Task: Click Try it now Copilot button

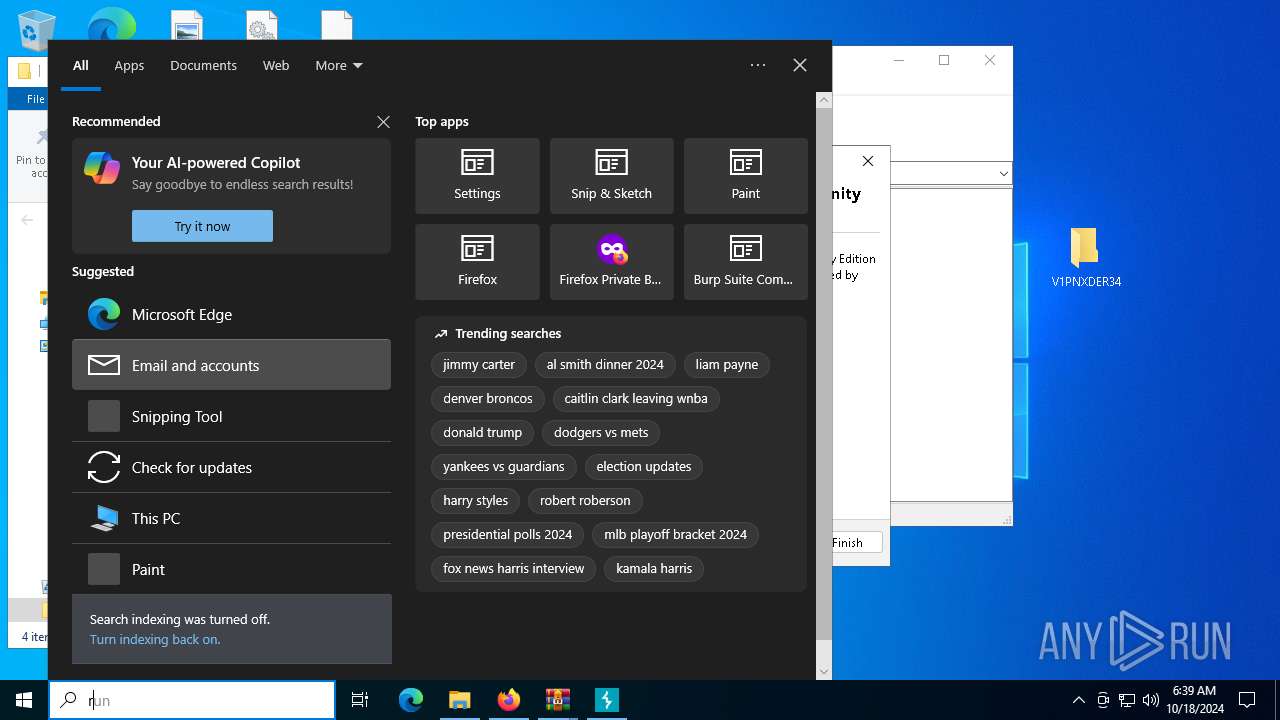Action: tap(202, 226)
